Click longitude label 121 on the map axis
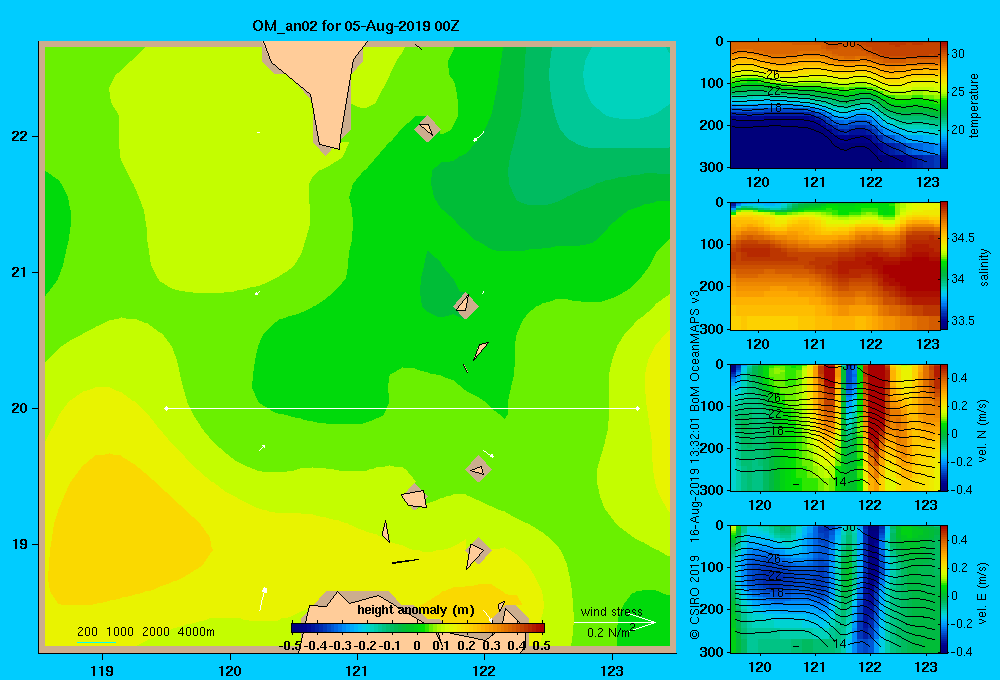The height and width of the screenshot is (680, 1000). 357,670
